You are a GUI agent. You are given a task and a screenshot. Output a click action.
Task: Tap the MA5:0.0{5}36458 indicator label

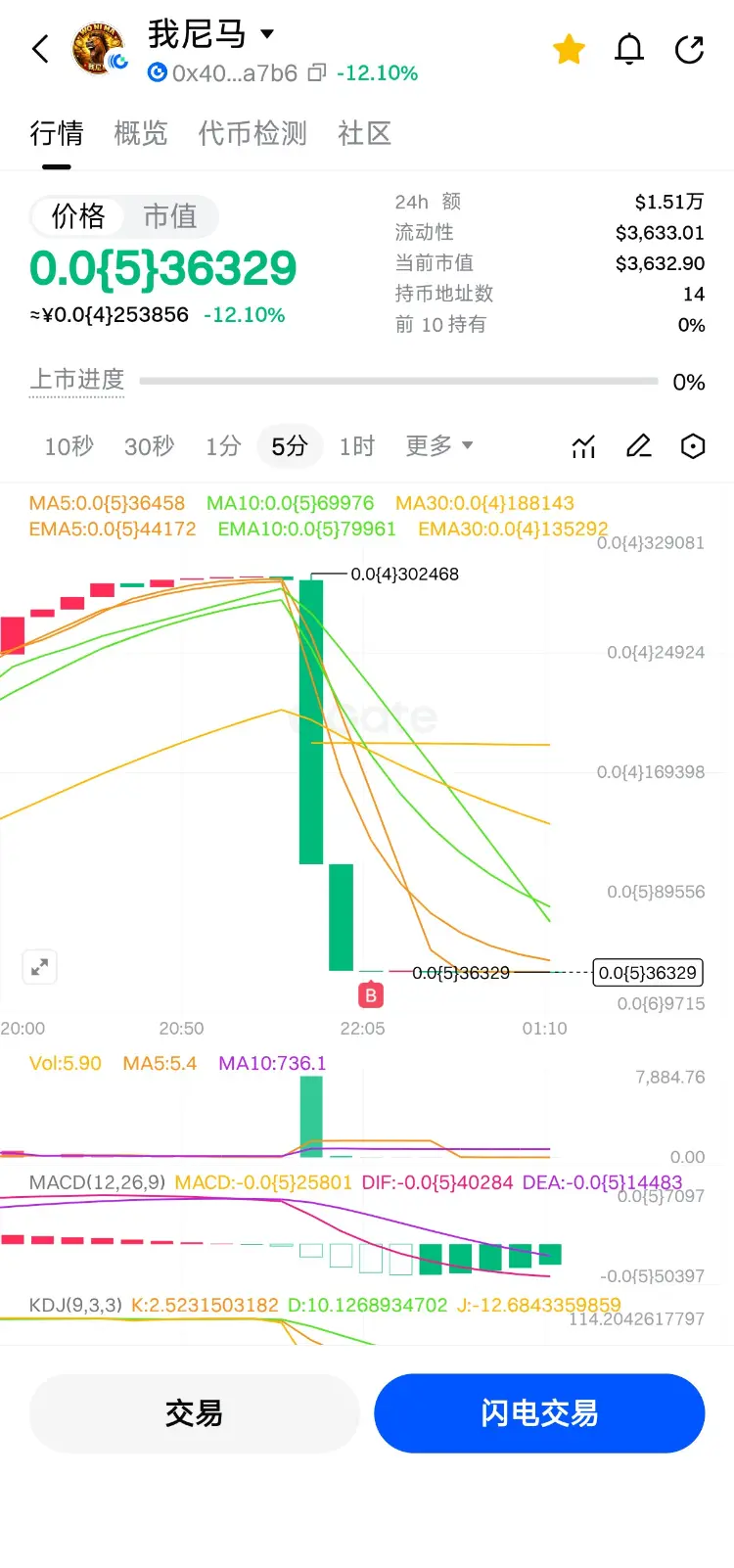[x=107, y=503]
